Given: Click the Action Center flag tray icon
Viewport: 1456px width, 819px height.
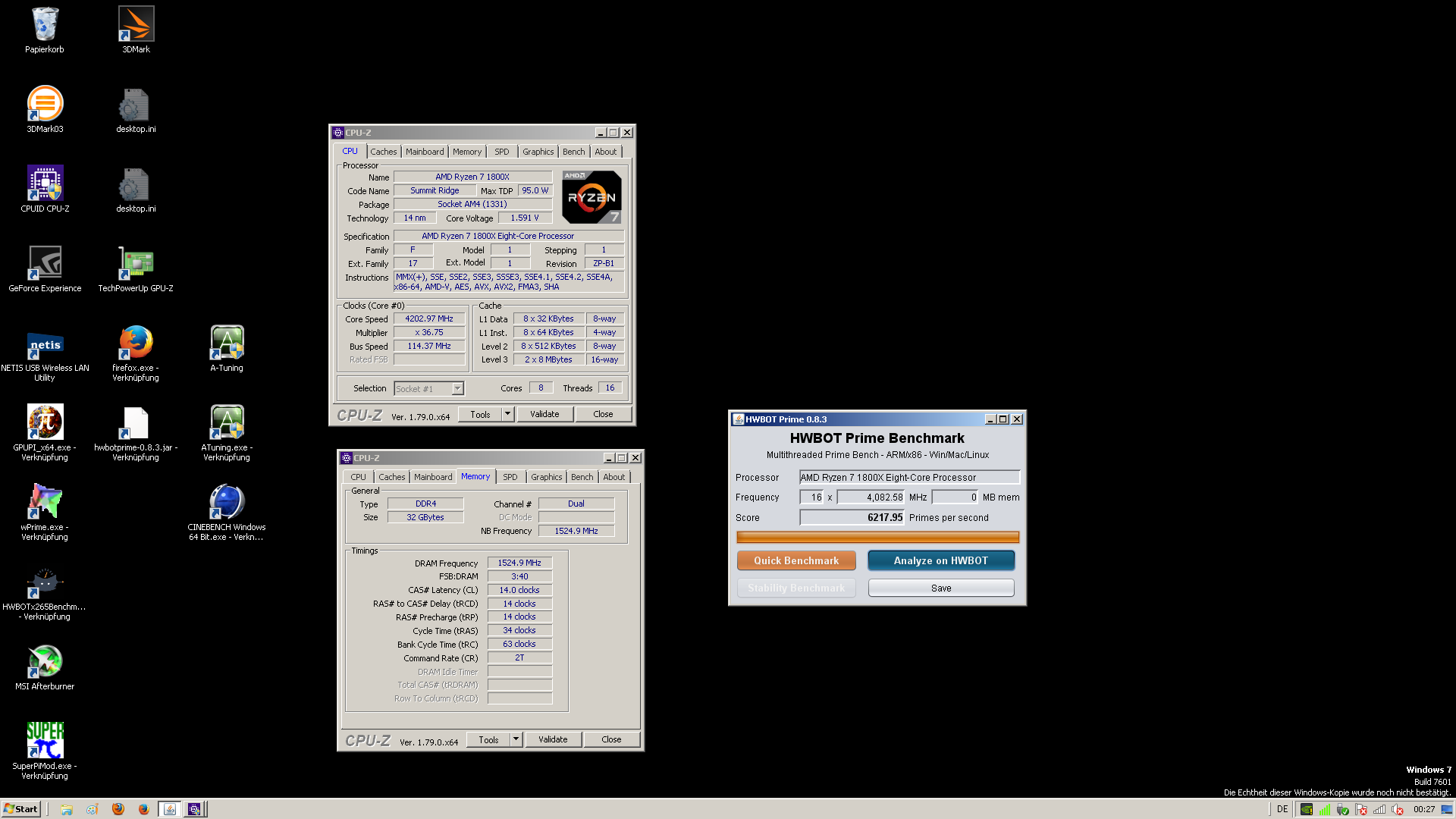Looking at the screenshot, I should pyautogui.click(x=1361, y=809).
